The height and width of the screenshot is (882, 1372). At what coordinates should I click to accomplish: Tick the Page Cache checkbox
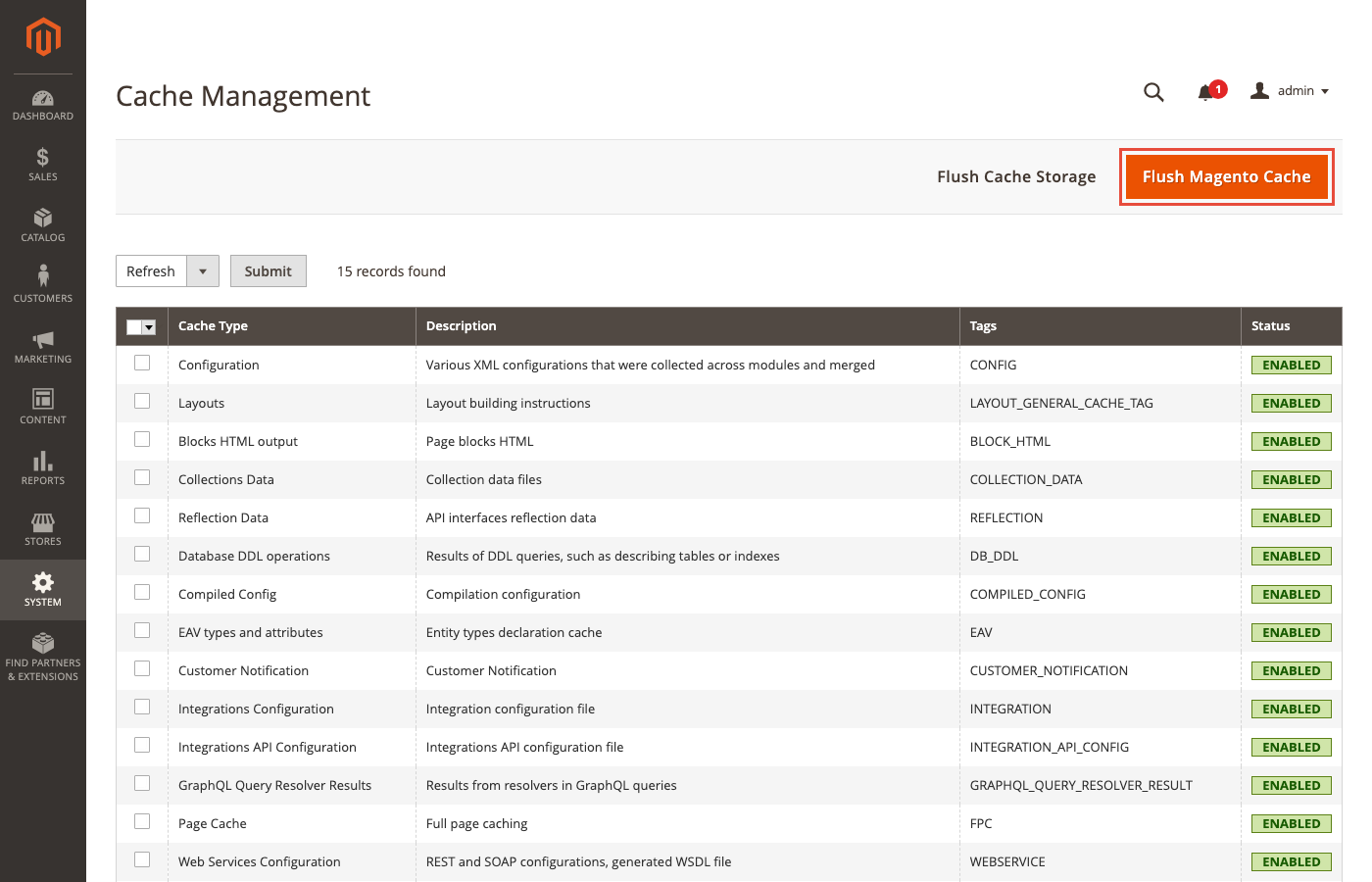pyautogui.click(x=142, y=821)
